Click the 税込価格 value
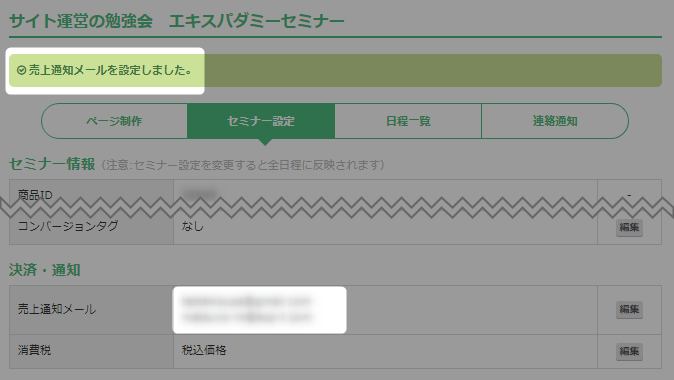This screenshot has height=380, width=674. click(204, 350)
